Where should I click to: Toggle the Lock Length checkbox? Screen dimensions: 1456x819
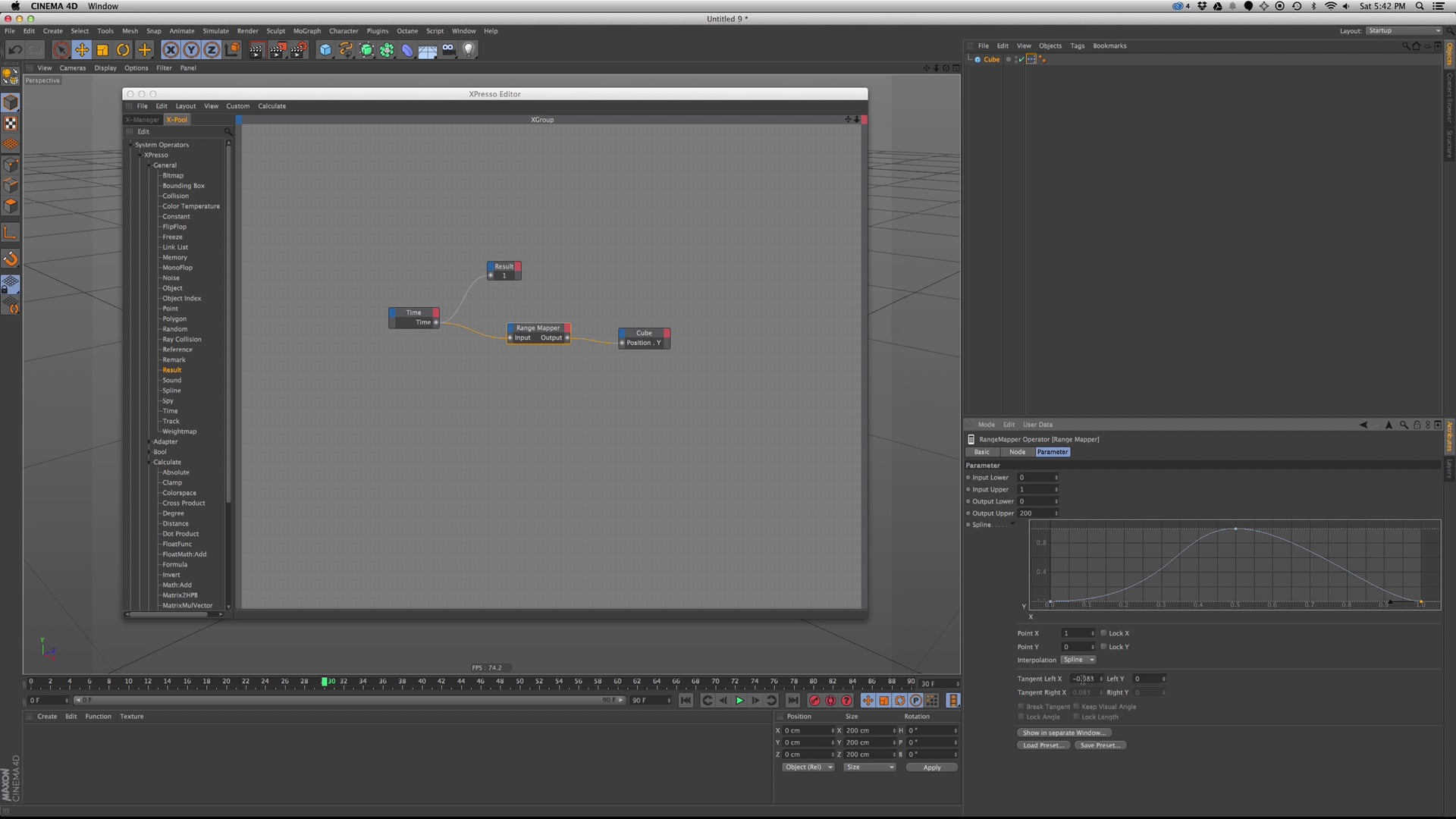tap(1076, 717)
